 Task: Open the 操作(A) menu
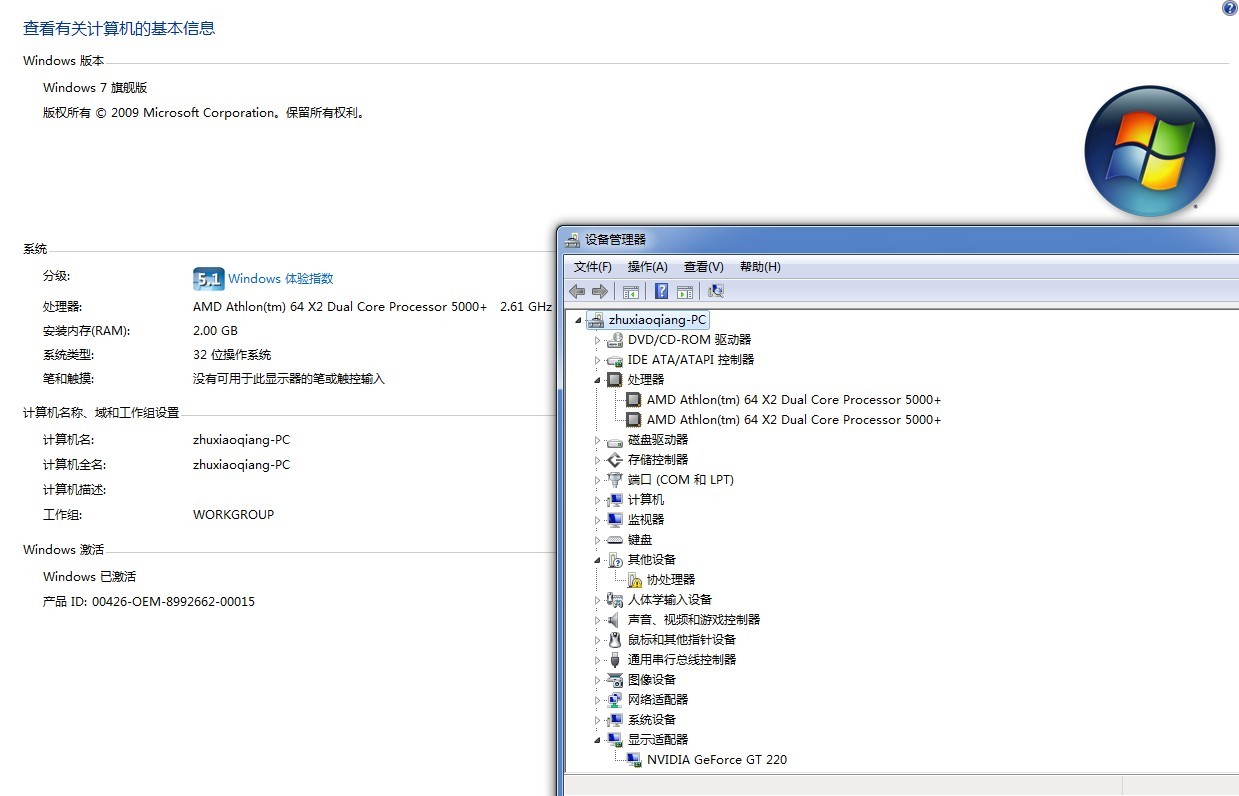pos(647,267)
